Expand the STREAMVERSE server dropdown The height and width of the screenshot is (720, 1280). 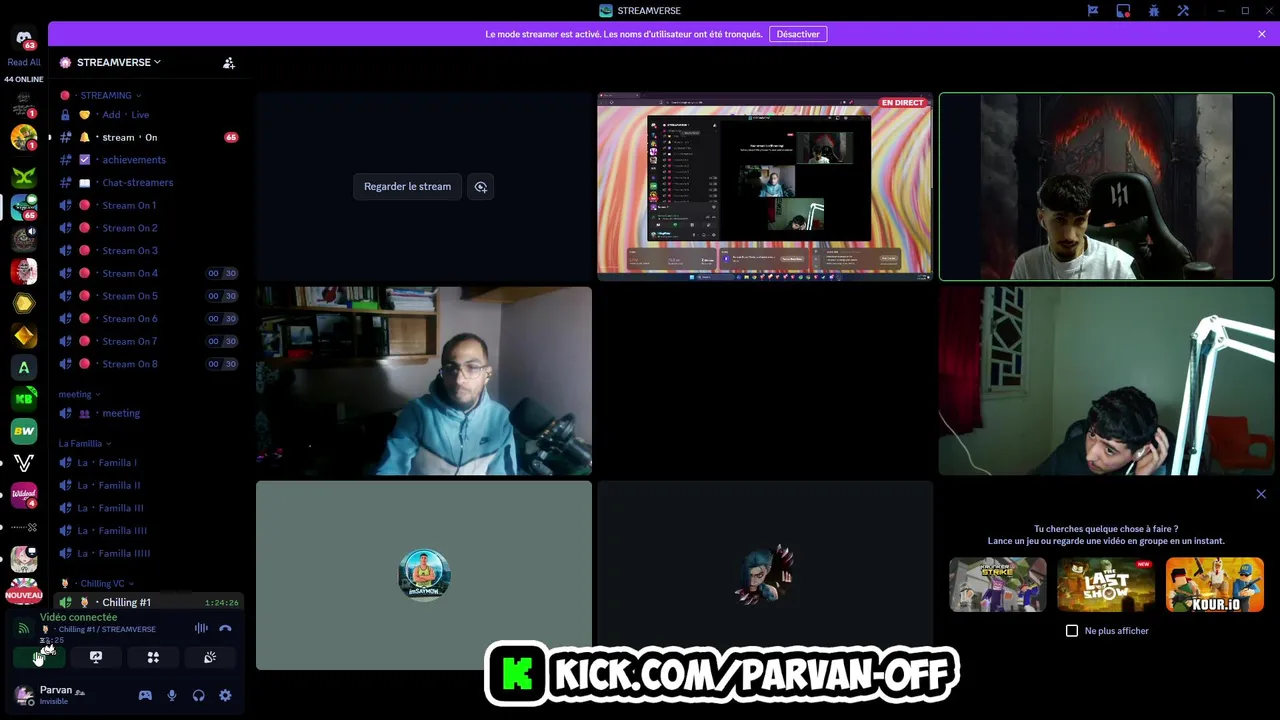[118, 62]
